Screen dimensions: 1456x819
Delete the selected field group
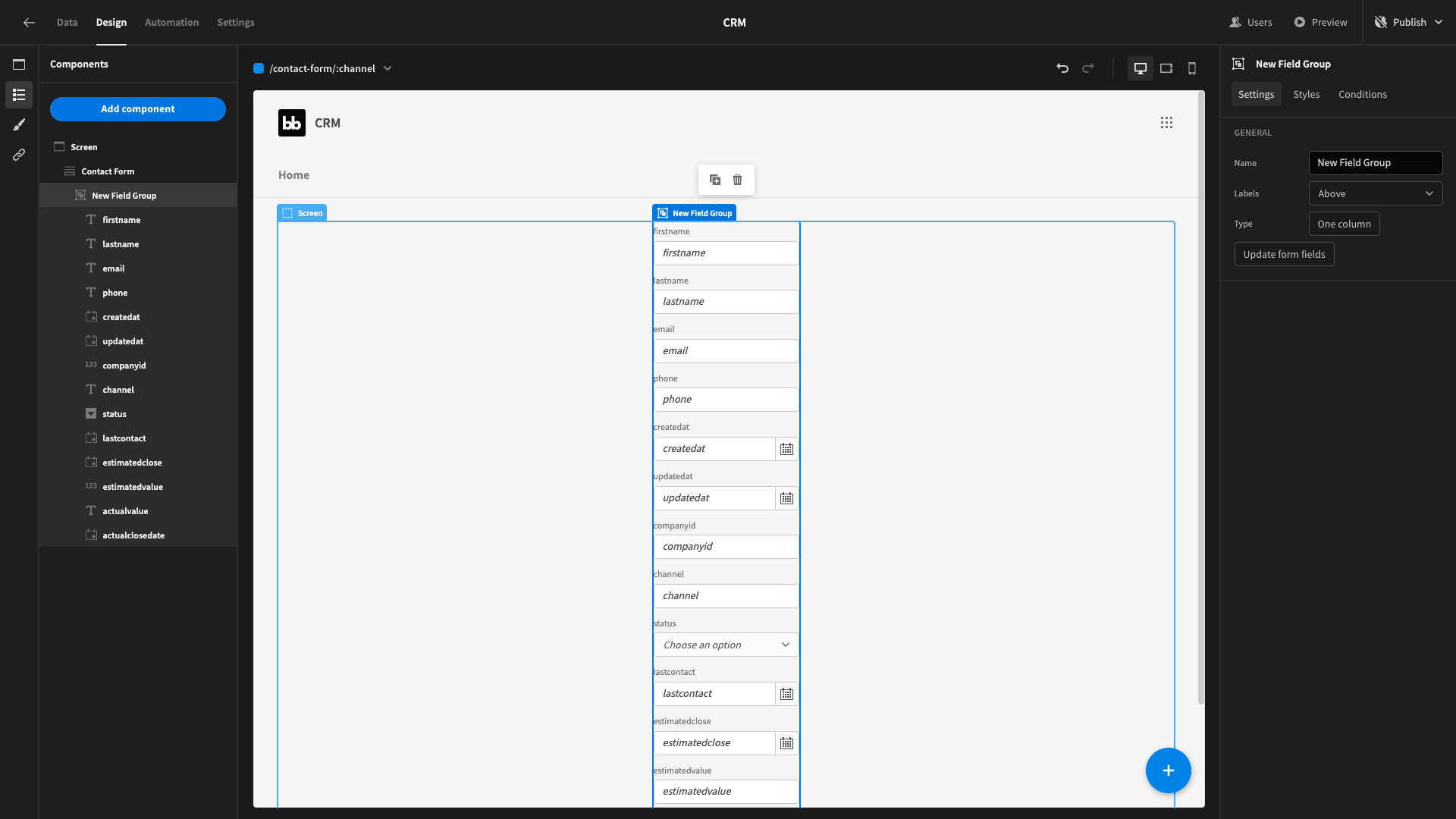tap(738, 180)
